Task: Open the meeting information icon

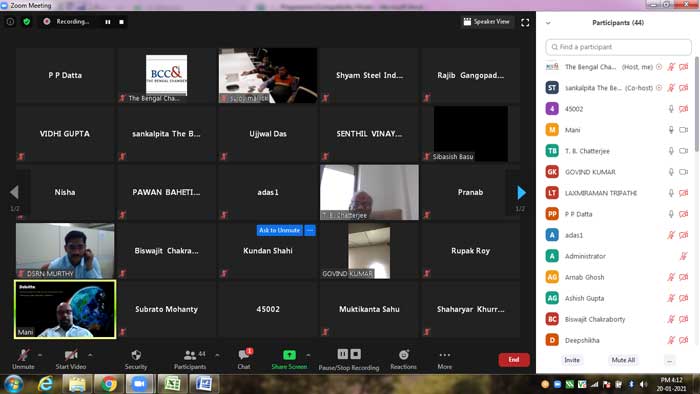Action: click(10, 21)
